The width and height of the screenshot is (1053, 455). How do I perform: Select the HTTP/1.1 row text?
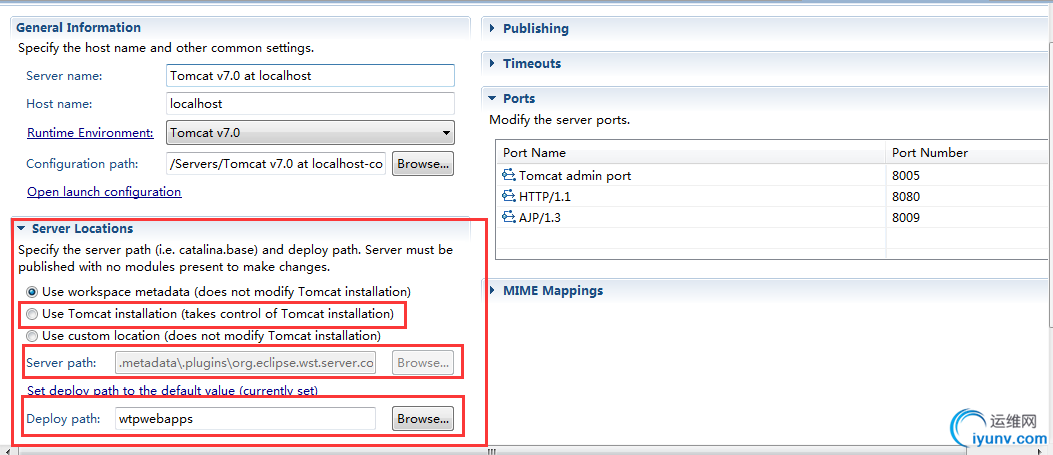[x=545, y=197]
